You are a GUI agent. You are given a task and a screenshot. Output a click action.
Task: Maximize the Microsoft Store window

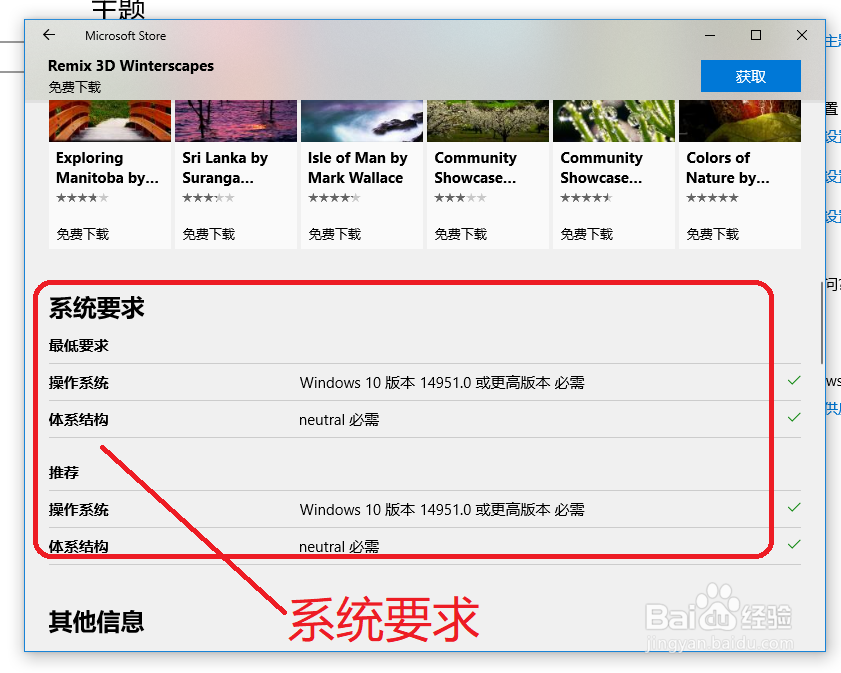[x=756, y=35]
